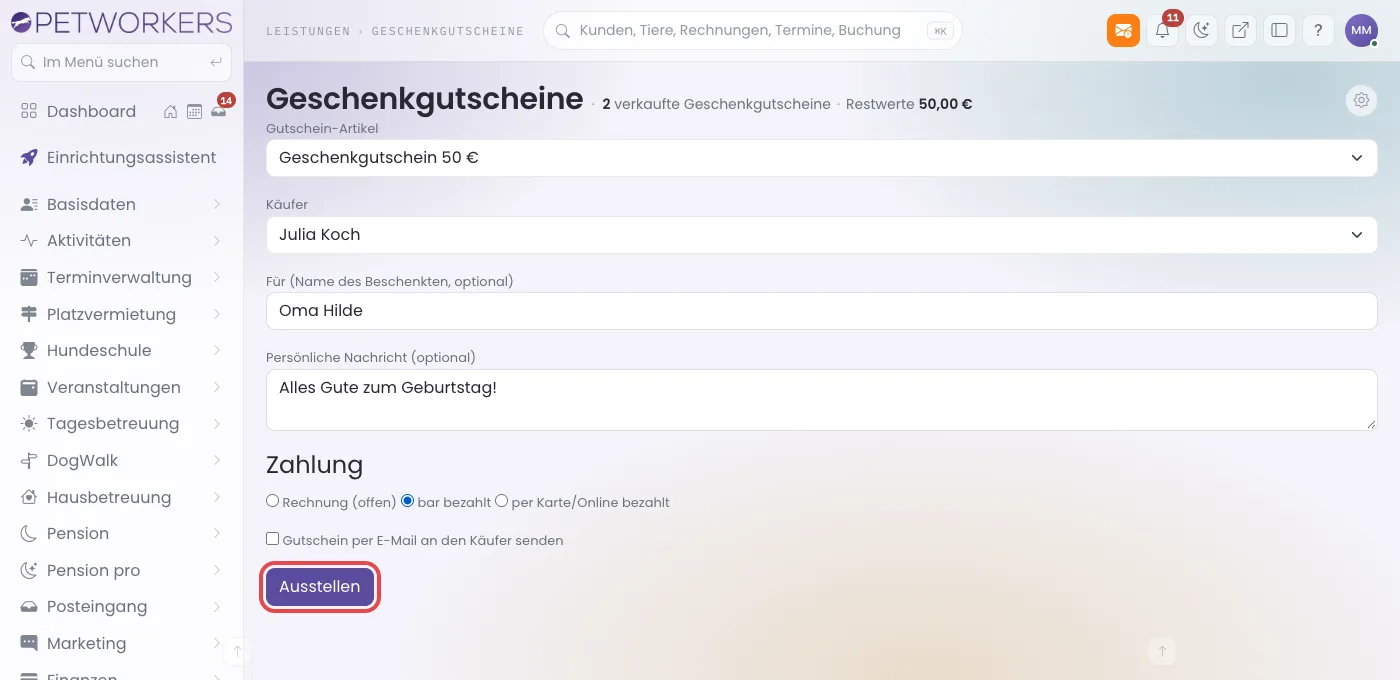This screenshot has height=680, width=1400.
Task: Click the ⌘K shortcut badge in search
Action: (x=939, y=31)
